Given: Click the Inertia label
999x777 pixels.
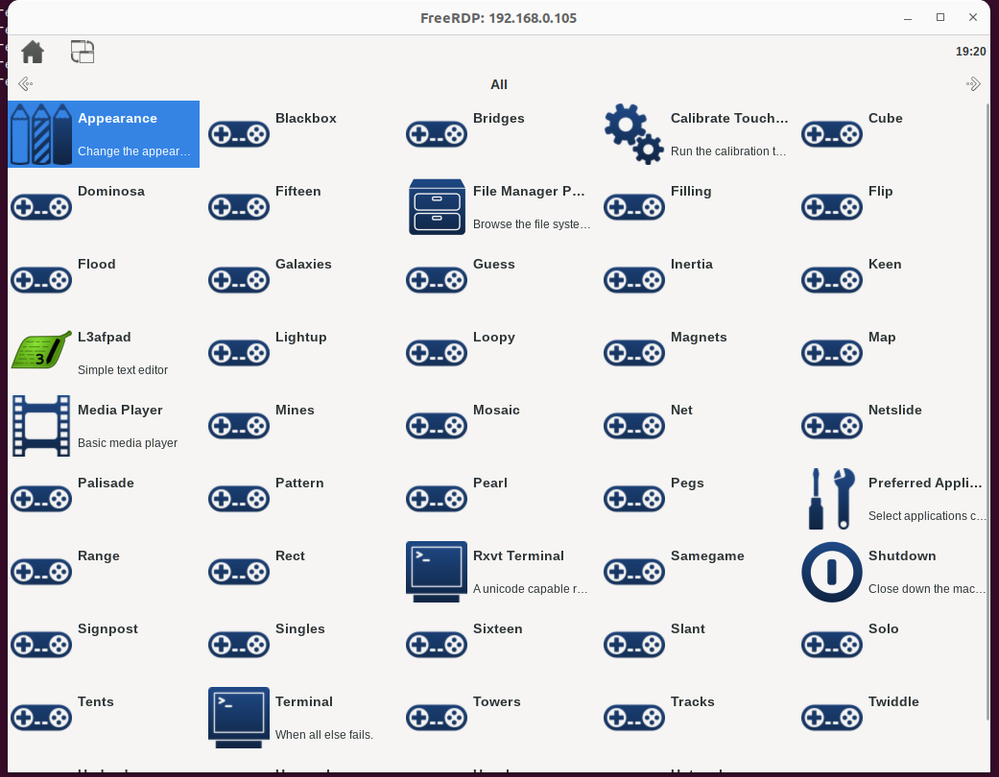Looking at the screenshot, I should pos(691,264).
